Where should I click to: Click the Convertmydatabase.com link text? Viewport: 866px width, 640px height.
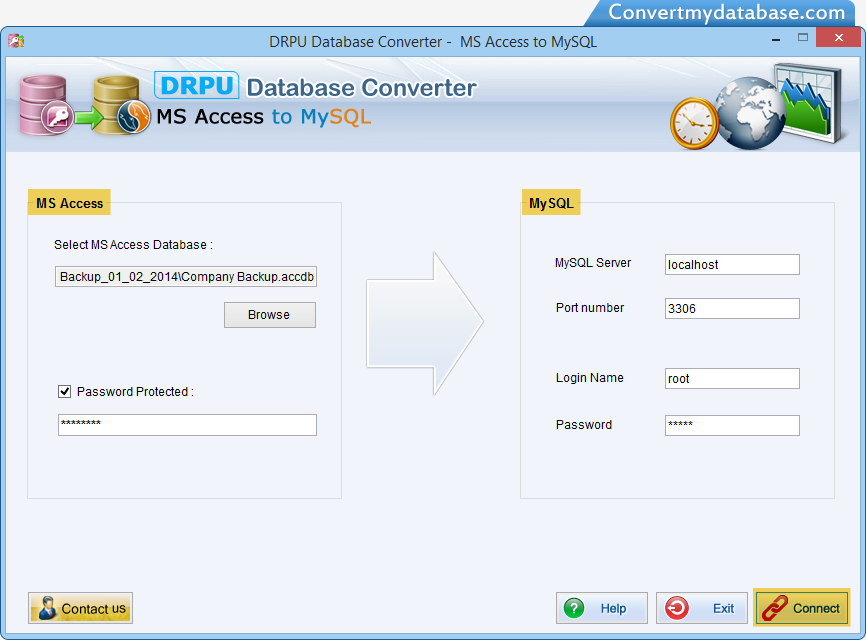(726, 12)
